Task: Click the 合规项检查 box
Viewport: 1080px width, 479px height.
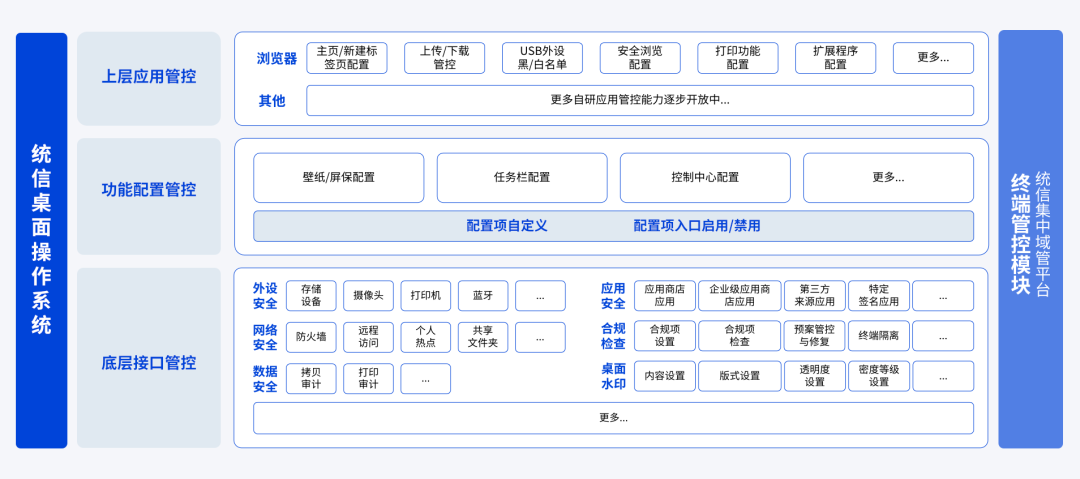Action: [x=740, y=336]
